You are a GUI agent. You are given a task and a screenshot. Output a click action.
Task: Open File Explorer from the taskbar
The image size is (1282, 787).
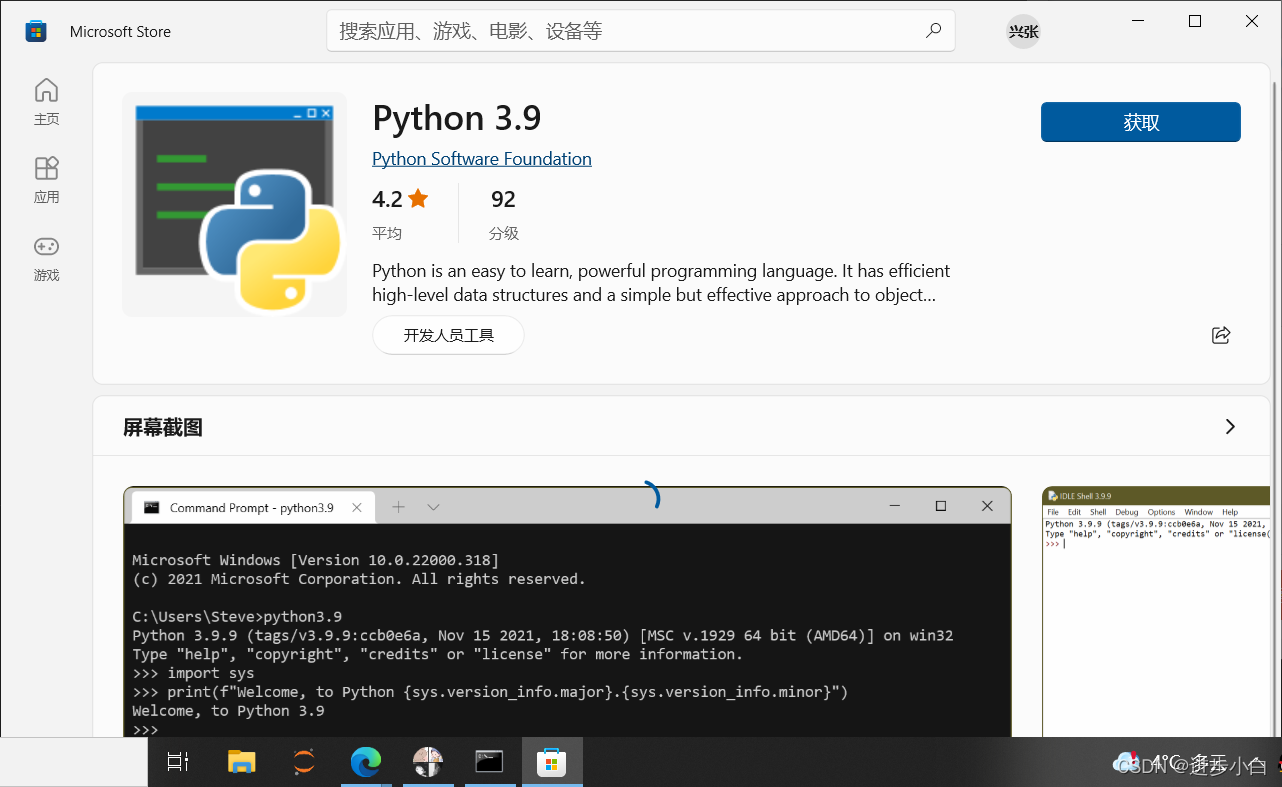click(x=241, y=762)
